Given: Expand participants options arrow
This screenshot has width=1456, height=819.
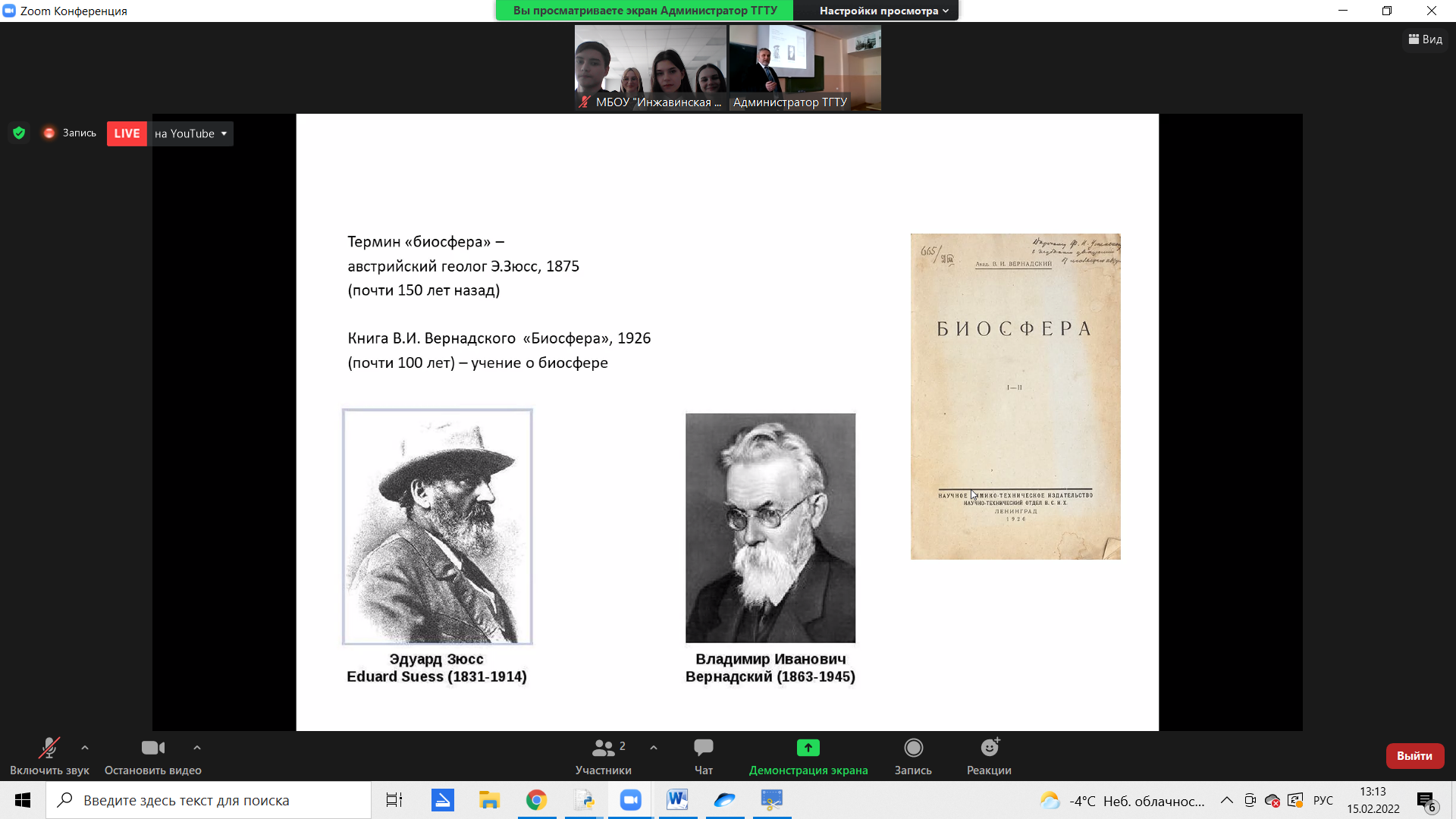Looking at the screenshot, I should click(x=654, y=748).
